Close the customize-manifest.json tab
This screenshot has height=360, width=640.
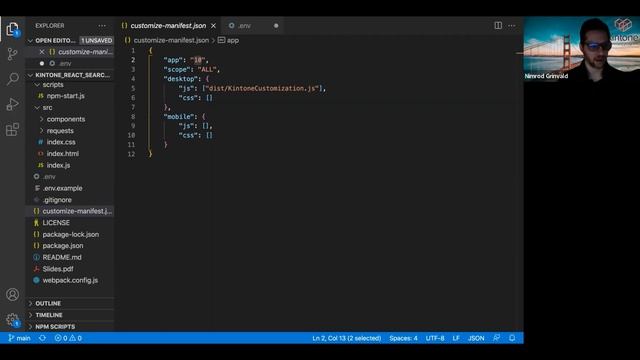pos(213,26)
